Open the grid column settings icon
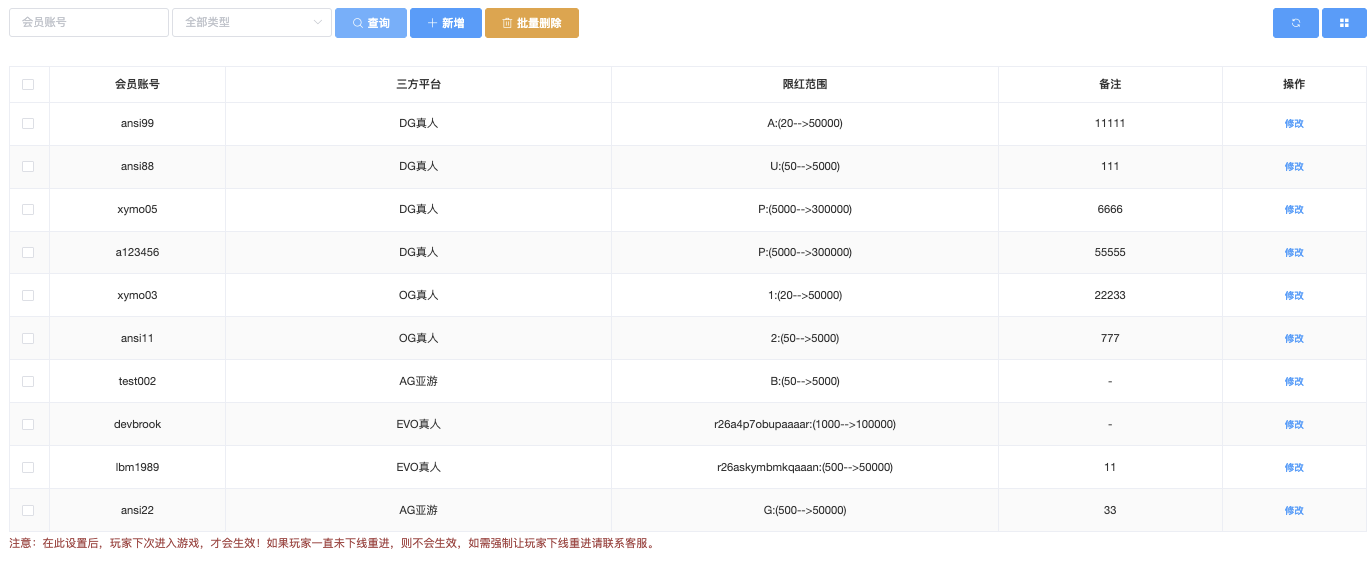The height and width of the screenshot is (562, 1371). (1344, 23)
